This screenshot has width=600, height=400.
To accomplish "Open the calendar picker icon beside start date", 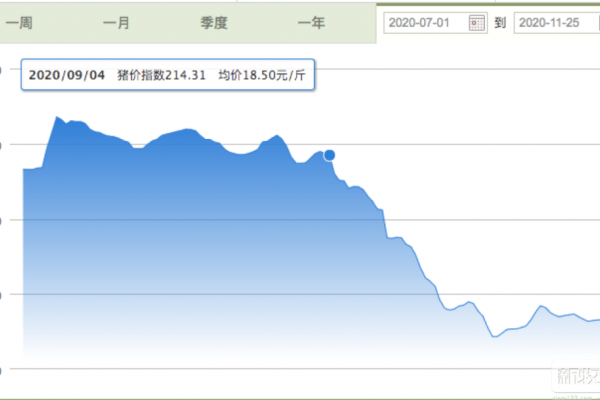I will (476, 23).
